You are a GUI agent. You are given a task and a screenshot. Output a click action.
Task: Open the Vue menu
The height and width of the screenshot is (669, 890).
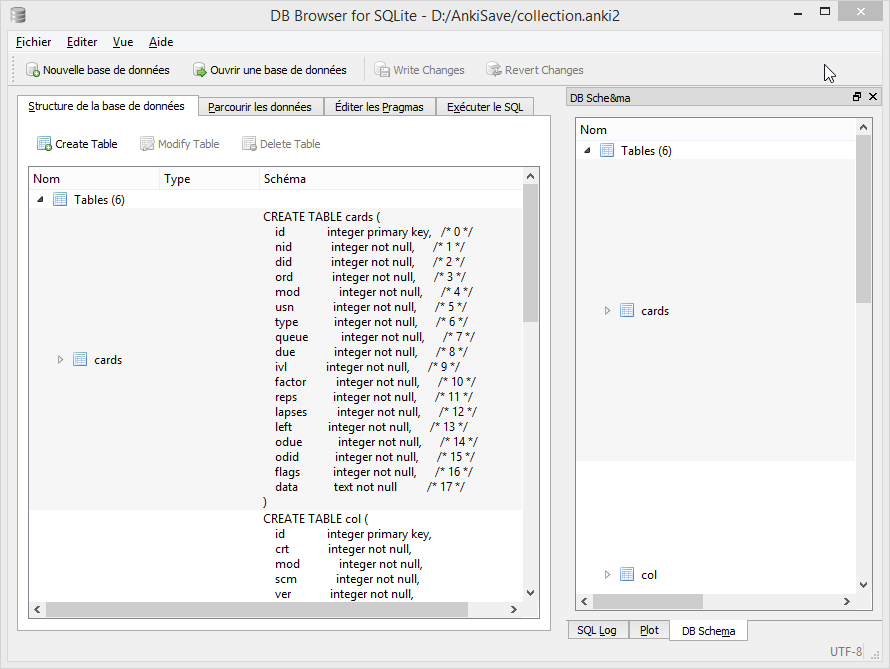click(122, 42)
